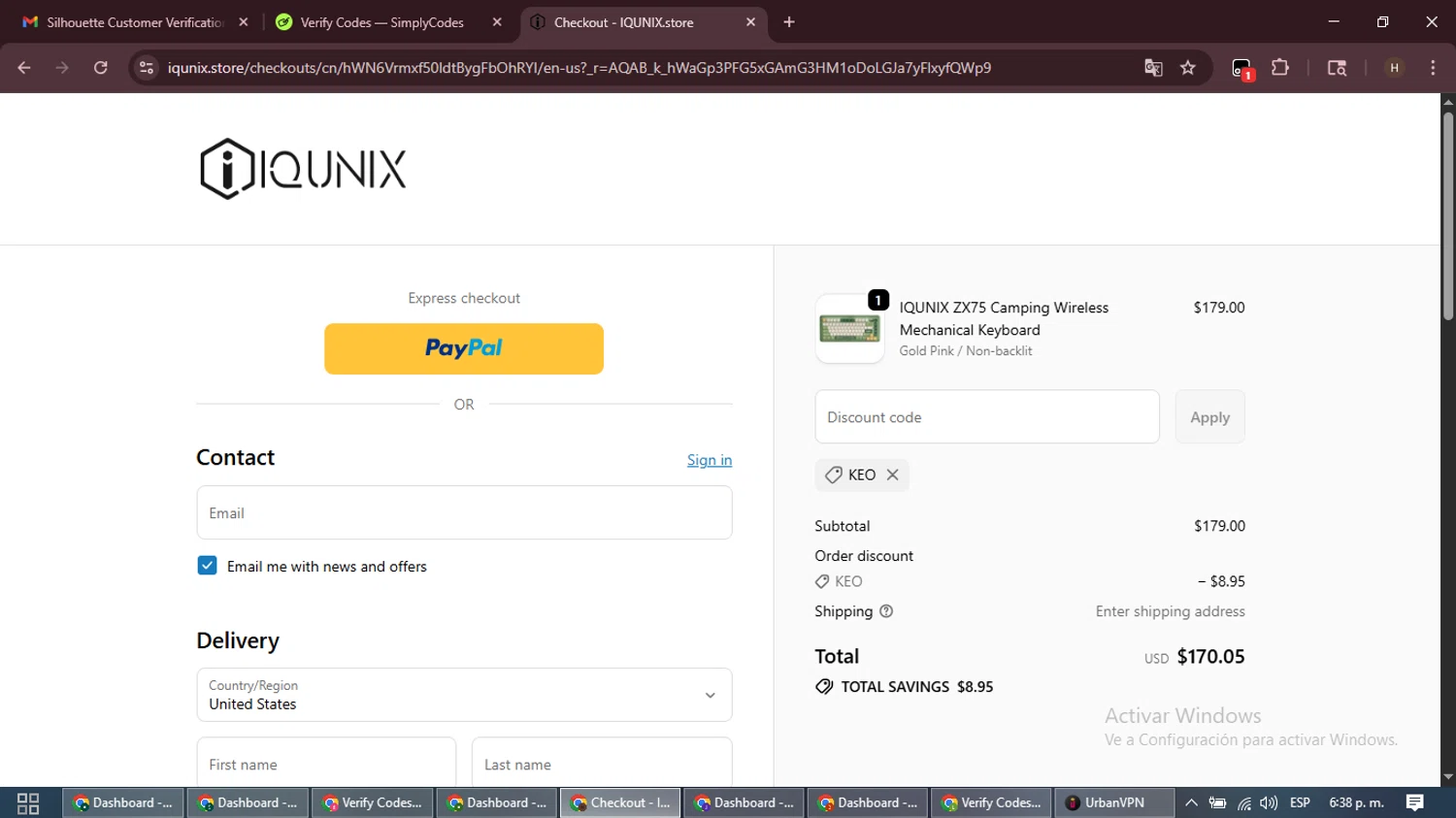Close the Checkout - IQUNIX.store tab
The height and width of the screenshot is (818, 1456).
click(x=750, y=22)
